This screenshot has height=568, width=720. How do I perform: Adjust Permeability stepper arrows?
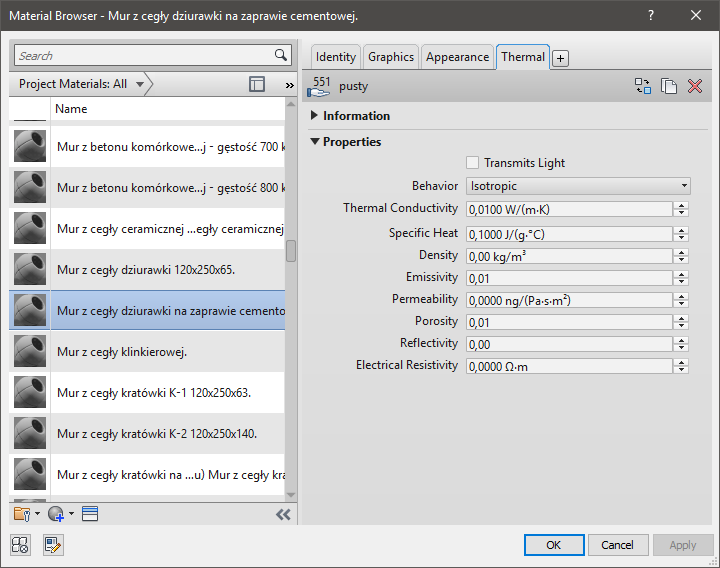[x=681, y=300]
